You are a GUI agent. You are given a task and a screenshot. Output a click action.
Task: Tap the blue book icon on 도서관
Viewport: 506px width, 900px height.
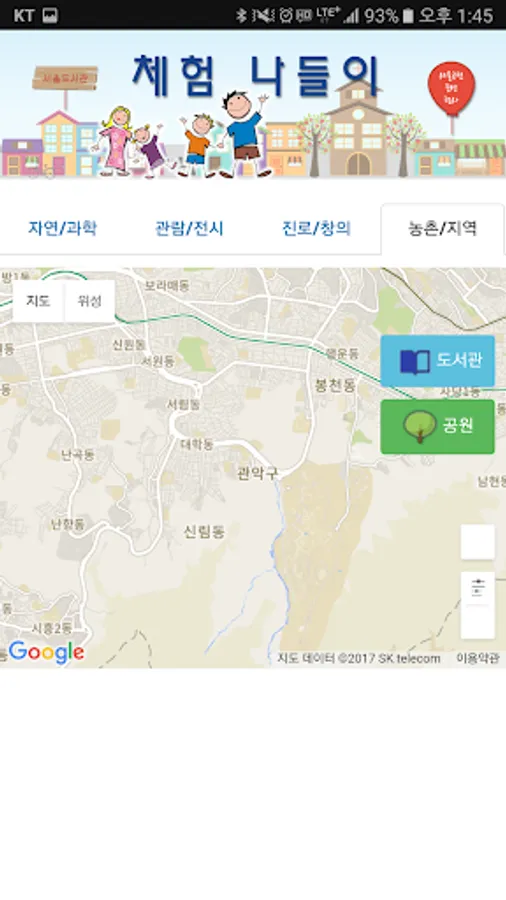click(x=415, y=362)
